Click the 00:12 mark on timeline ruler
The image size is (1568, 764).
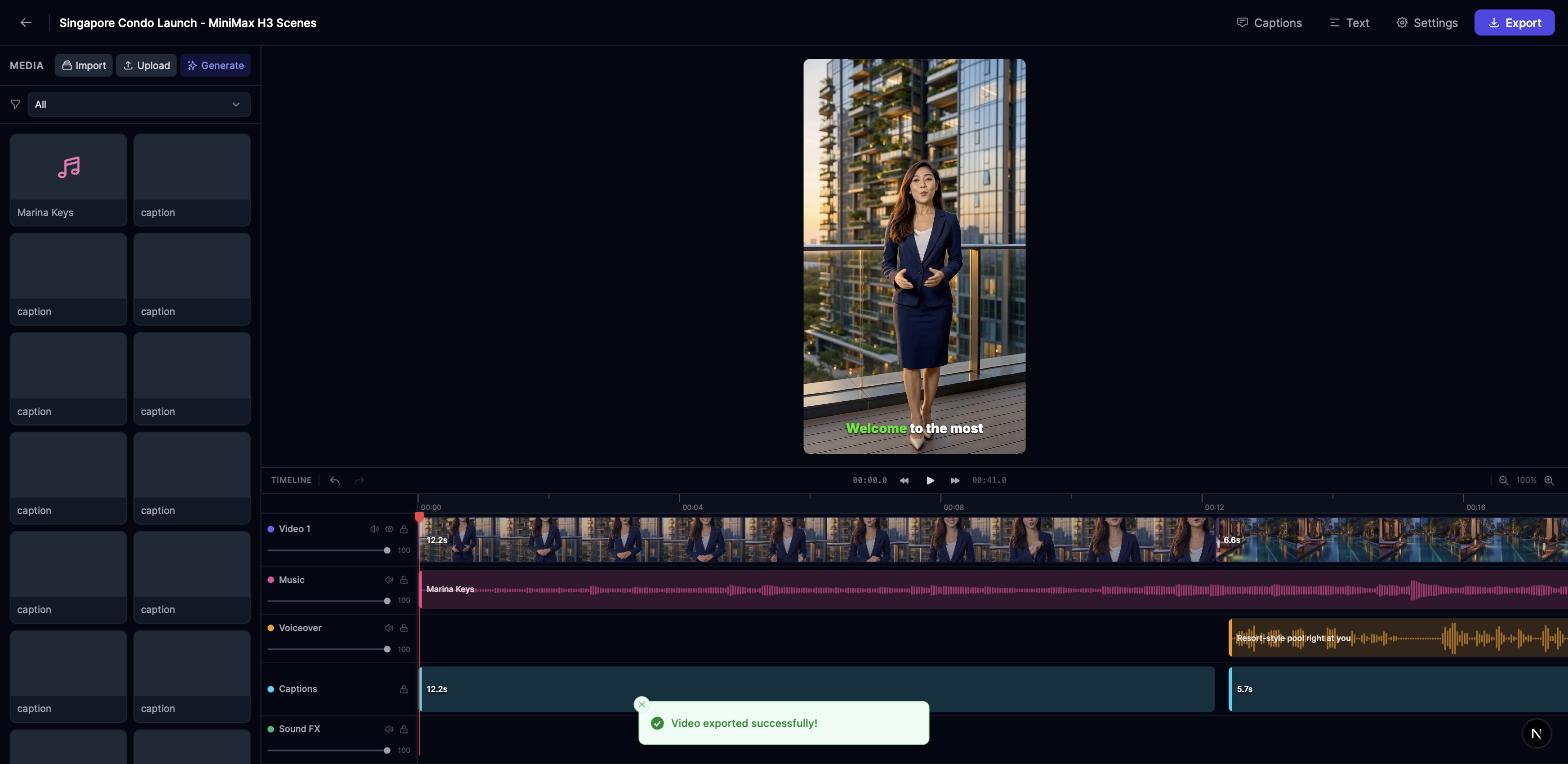tap(1214, 507)
